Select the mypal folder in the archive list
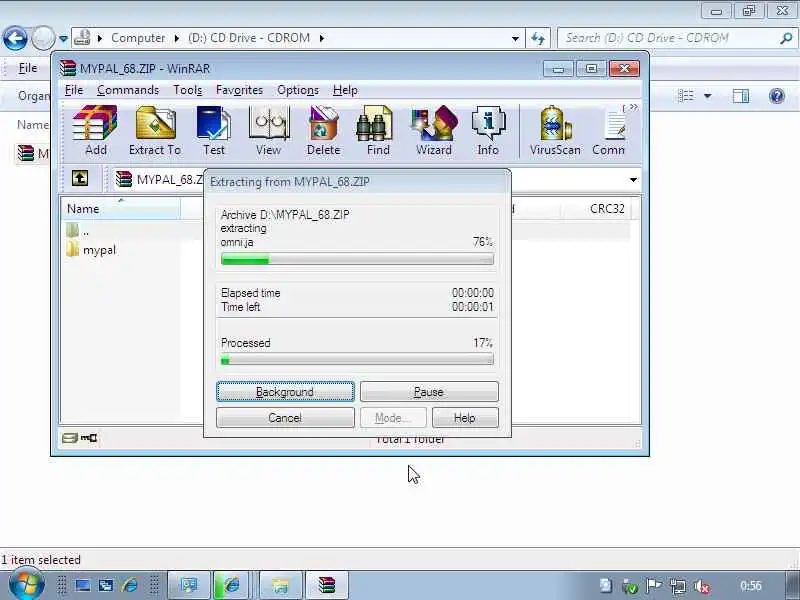The image size is (800, 600). point(91,250)
